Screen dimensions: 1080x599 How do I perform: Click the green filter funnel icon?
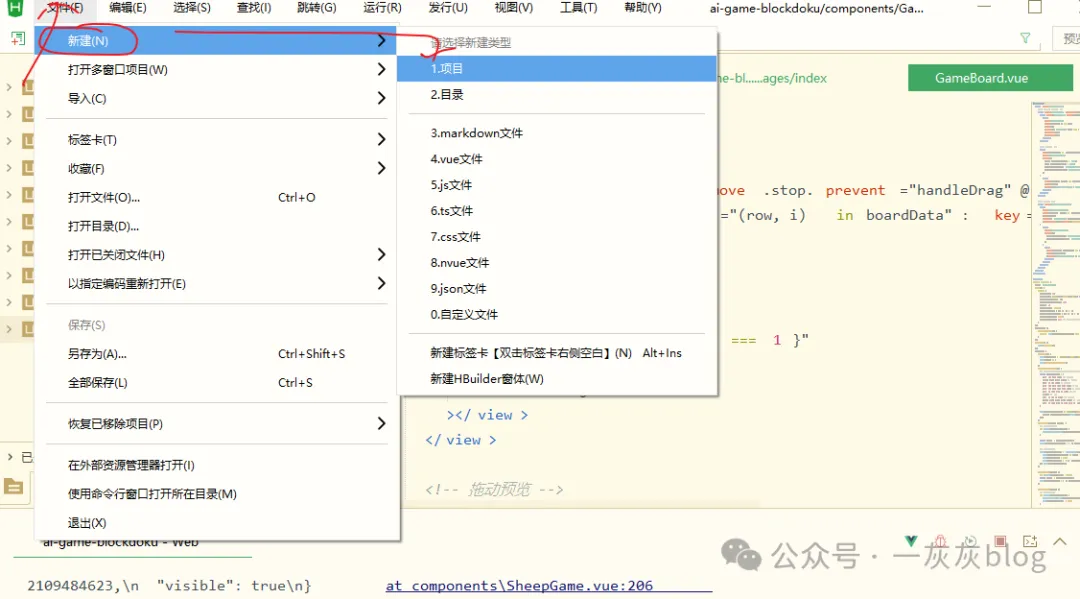tap(1025, 38)
